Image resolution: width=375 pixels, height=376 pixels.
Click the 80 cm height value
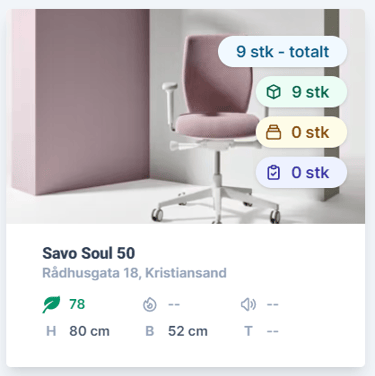[89, 331]
